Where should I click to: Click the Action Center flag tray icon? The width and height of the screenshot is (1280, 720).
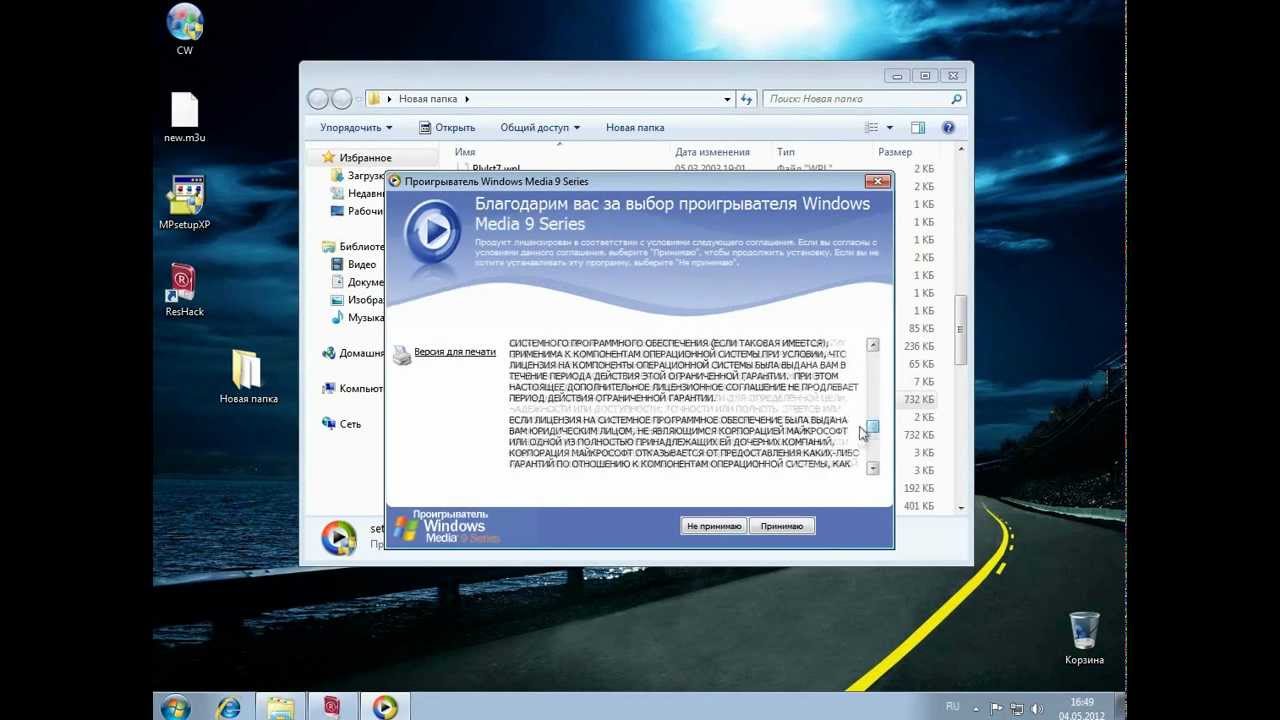click(x=998, y=708)
